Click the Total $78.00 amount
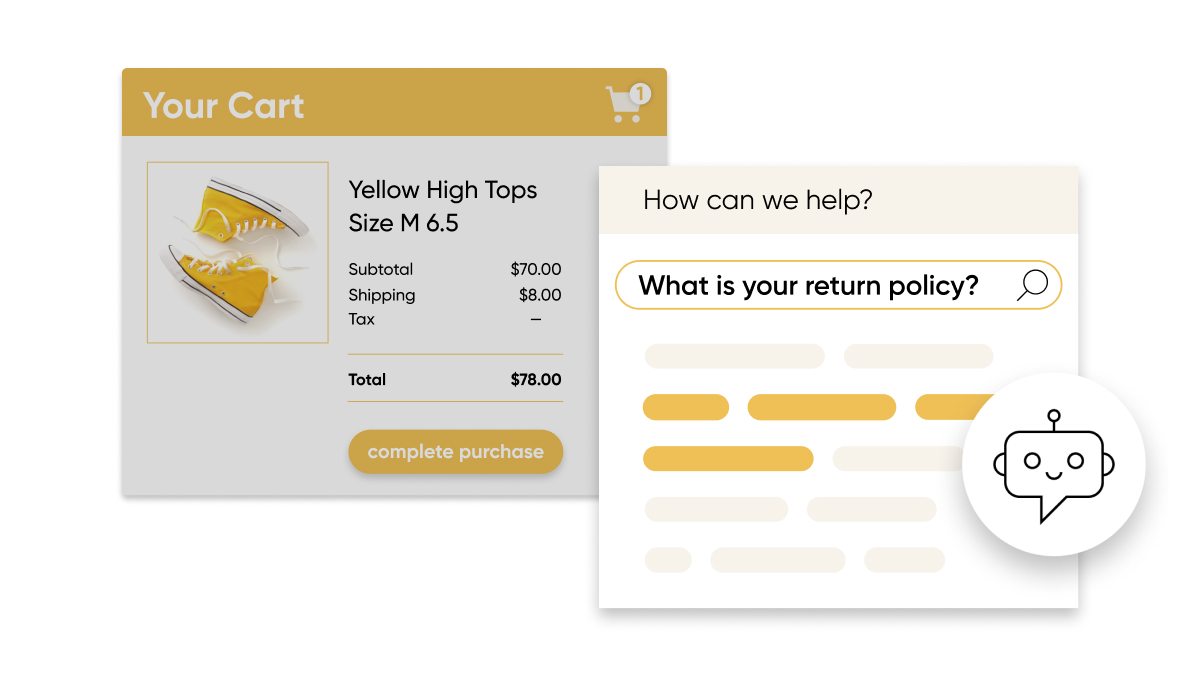The height and width of the screenshot is (675, 1200). [536, 380]
